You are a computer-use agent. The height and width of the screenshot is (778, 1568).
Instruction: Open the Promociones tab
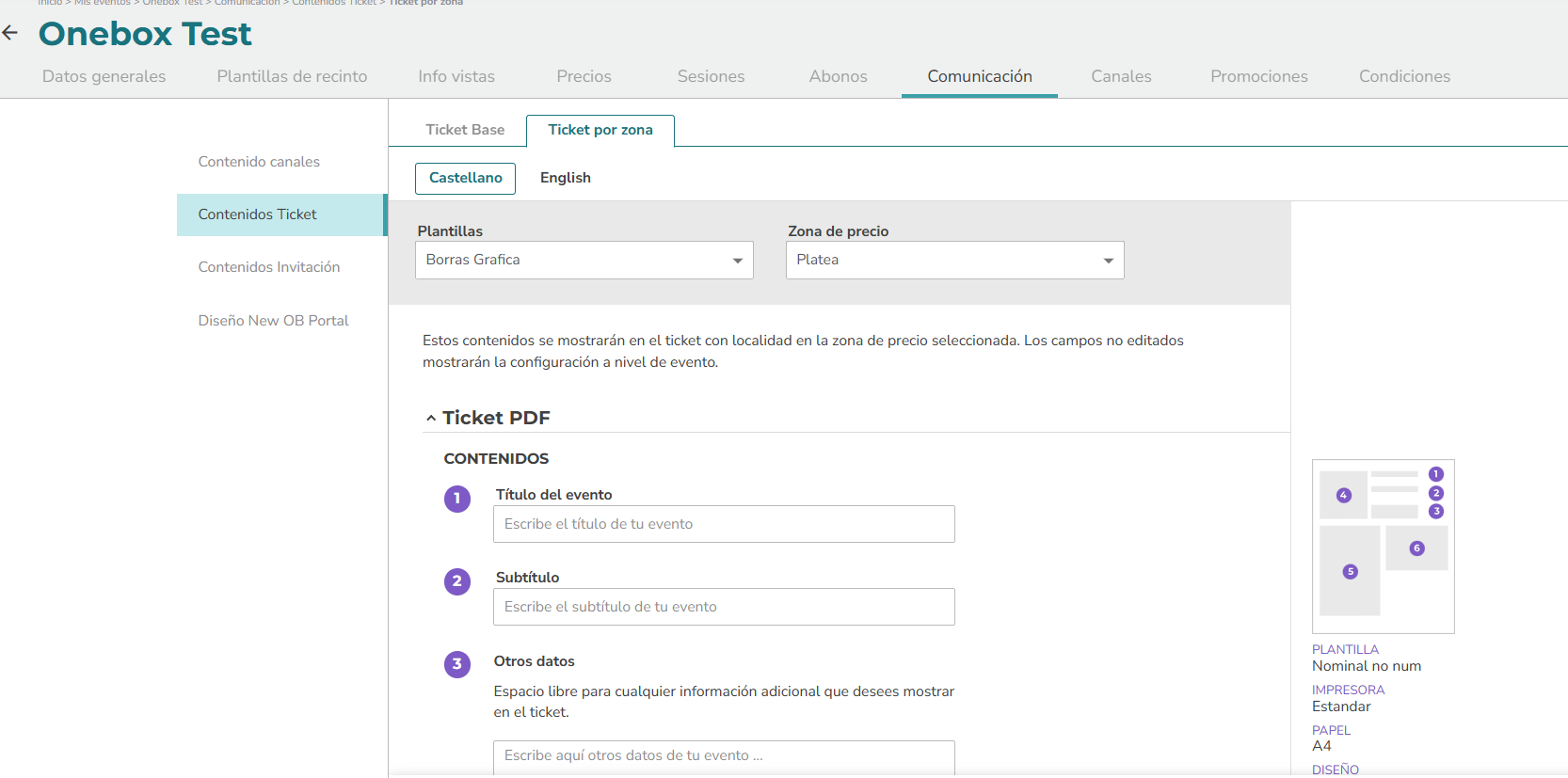(1259, 76)
